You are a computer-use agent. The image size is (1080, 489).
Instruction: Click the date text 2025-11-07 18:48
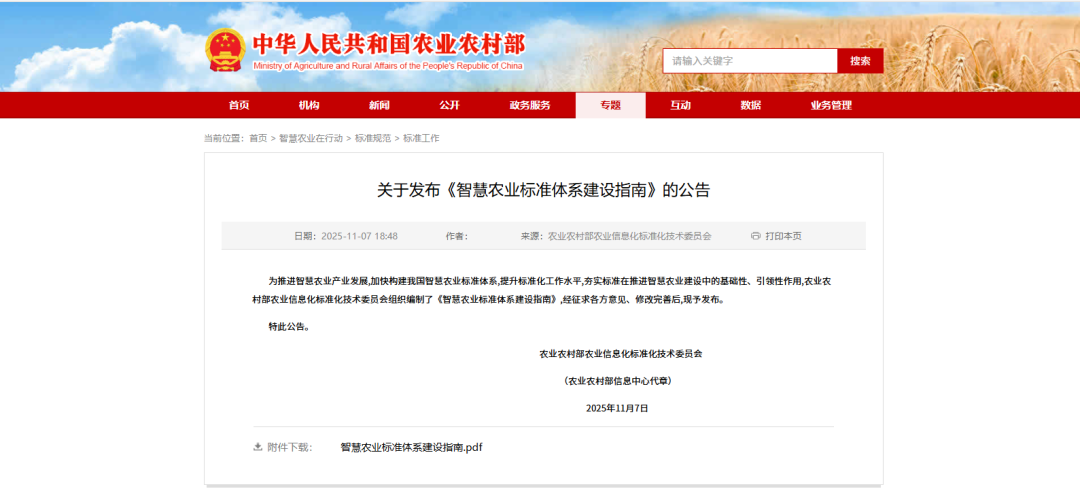pos(360,236)
